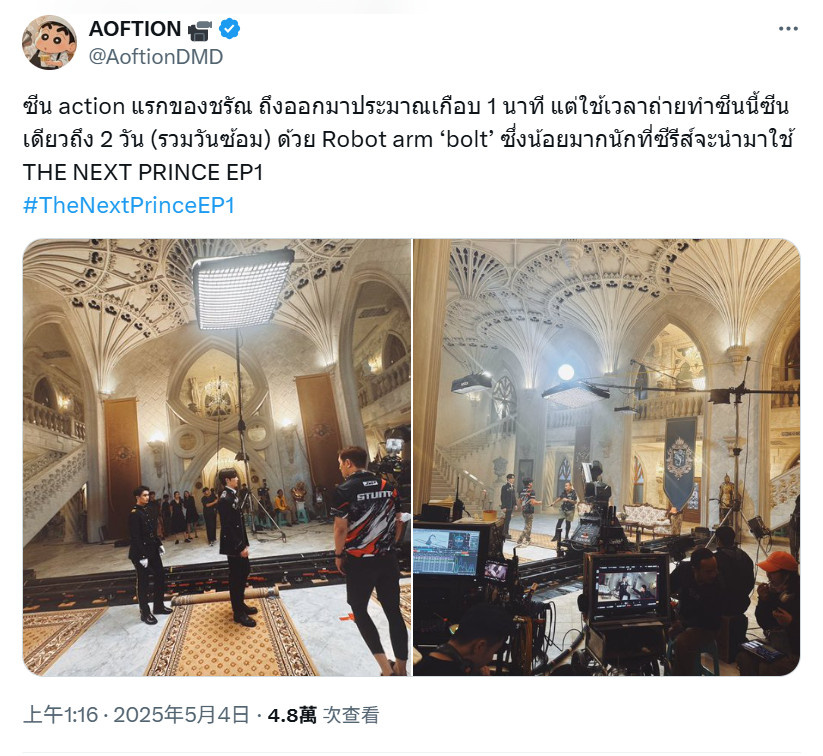Open the #TheNextPrinceEP1 hashtag
The height and width of the screenshot is (756, 823).
[129, 205]
